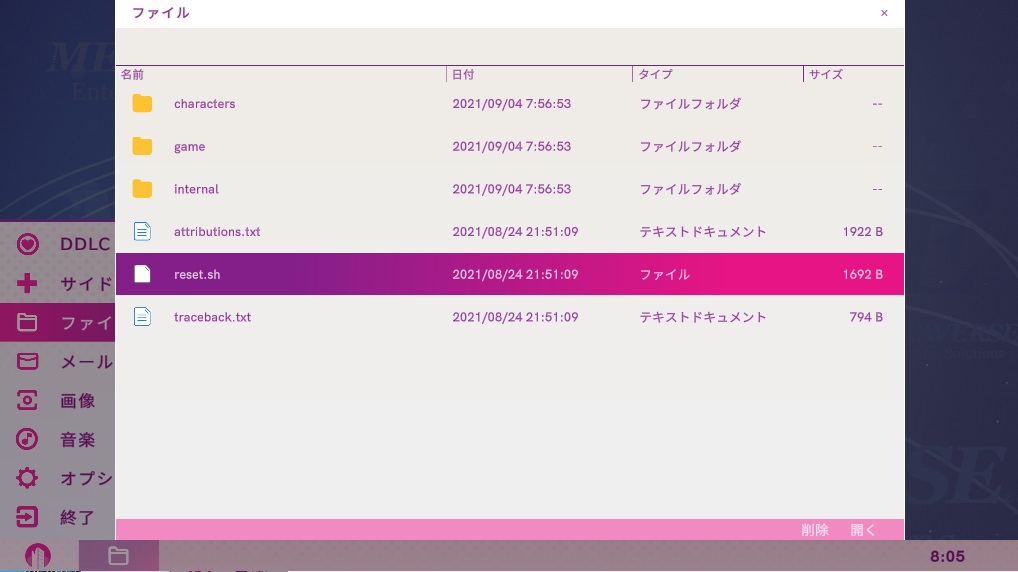Click the DDLC heart icon in the sidebar
Screen dimensions: 1018x572
point(28,244)
